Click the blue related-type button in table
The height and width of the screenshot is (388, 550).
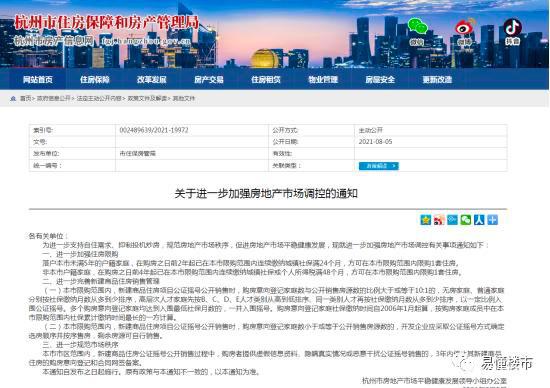pos(378,166)
